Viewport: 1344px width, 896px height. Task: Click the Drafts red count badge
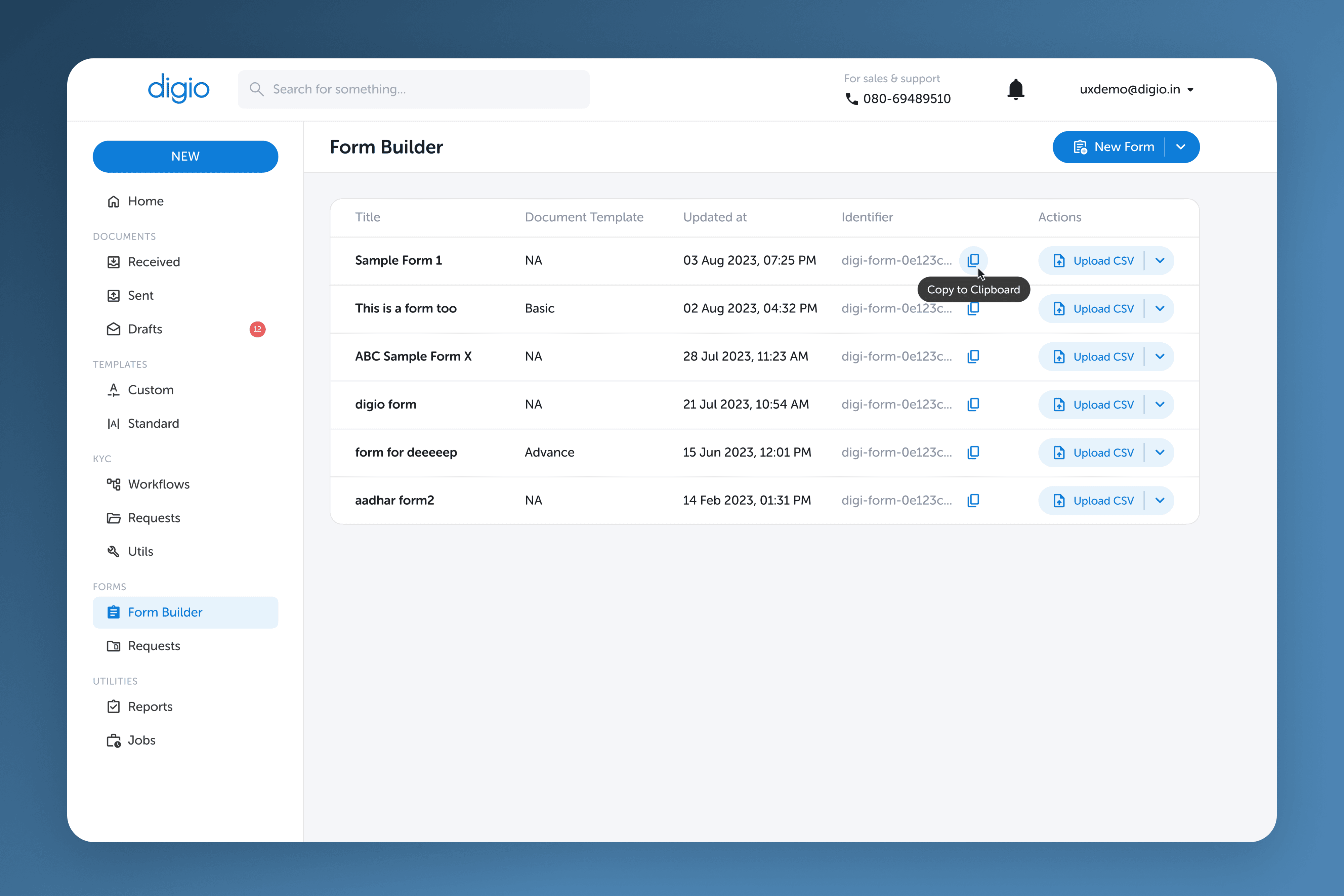(x=257, y=329)
